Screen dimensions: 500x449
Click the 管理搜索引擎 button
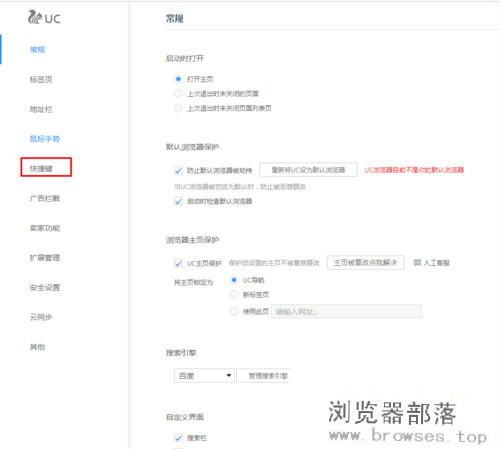(264, 376)
